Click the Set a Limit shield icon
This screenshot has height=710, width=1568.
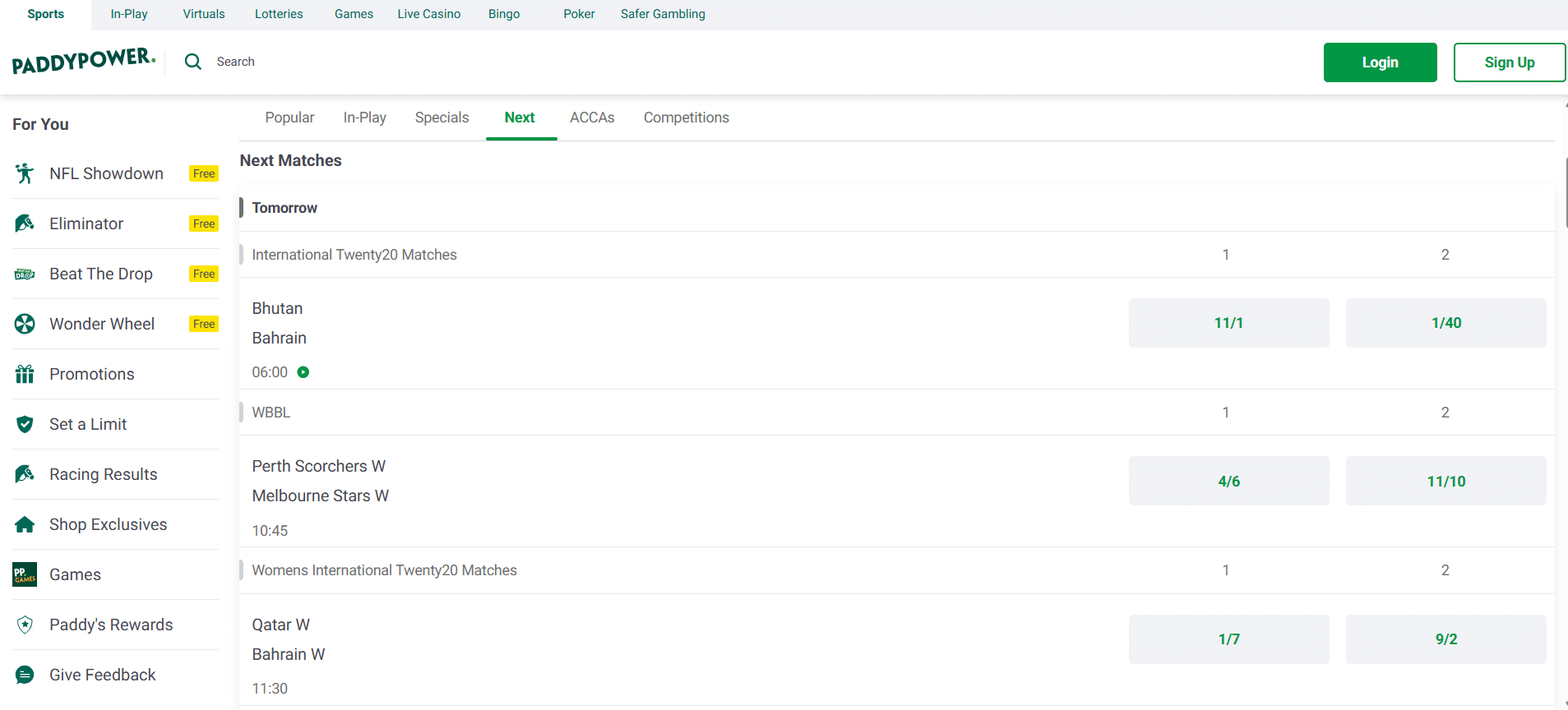[x=25, y=424]
